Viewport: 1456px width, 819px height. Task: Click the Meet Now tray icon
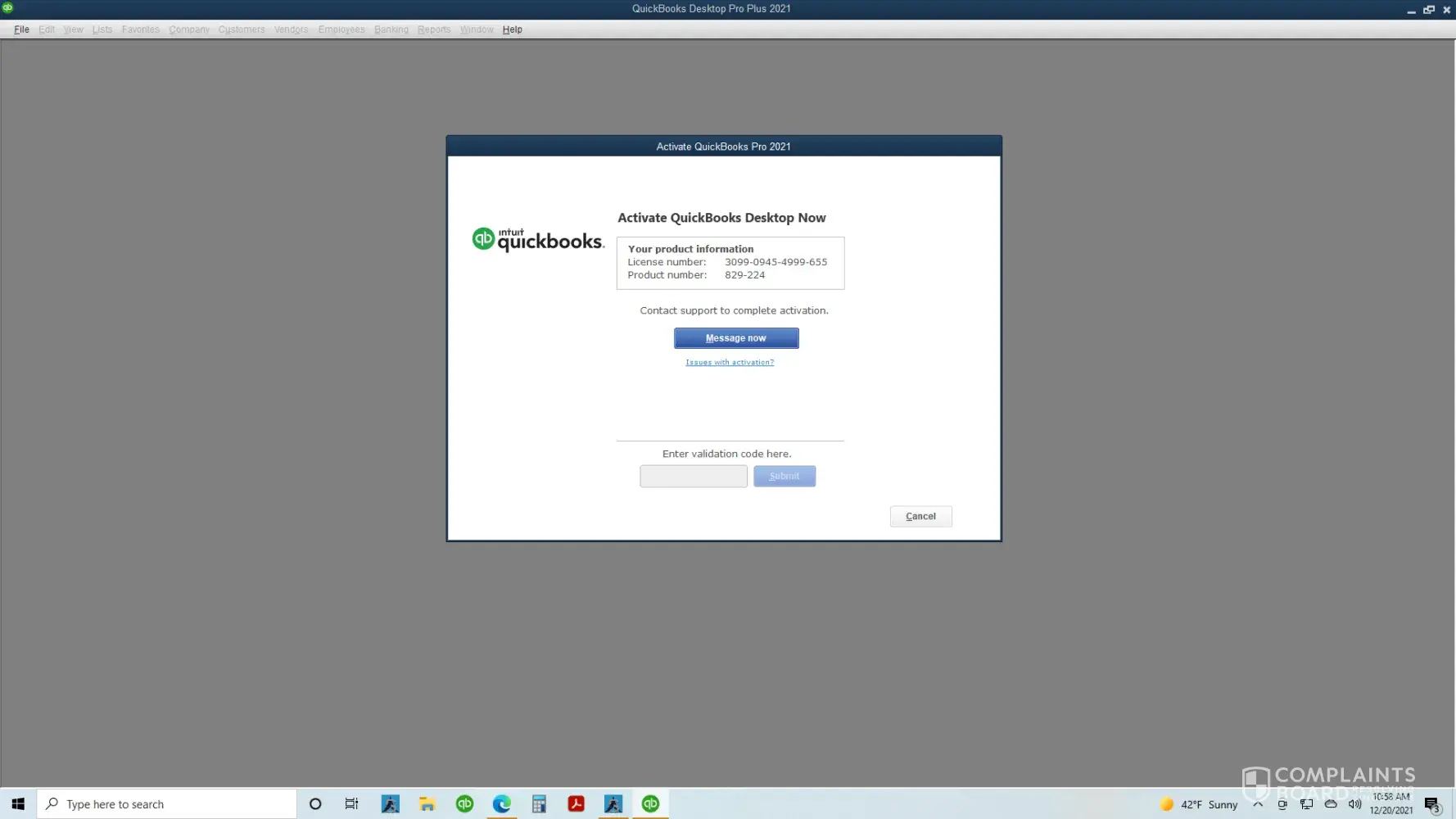[x=1282, y=804]
